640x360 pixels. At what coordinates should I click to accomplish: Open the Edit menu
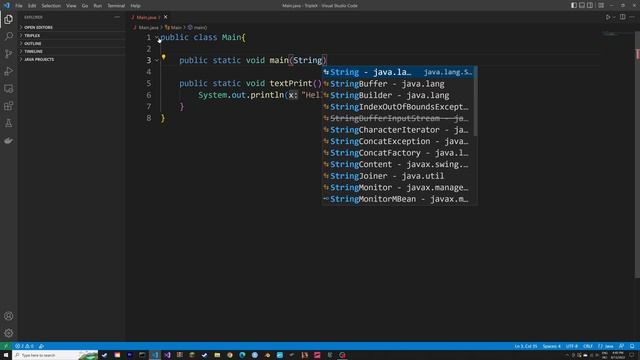[32, 6]
